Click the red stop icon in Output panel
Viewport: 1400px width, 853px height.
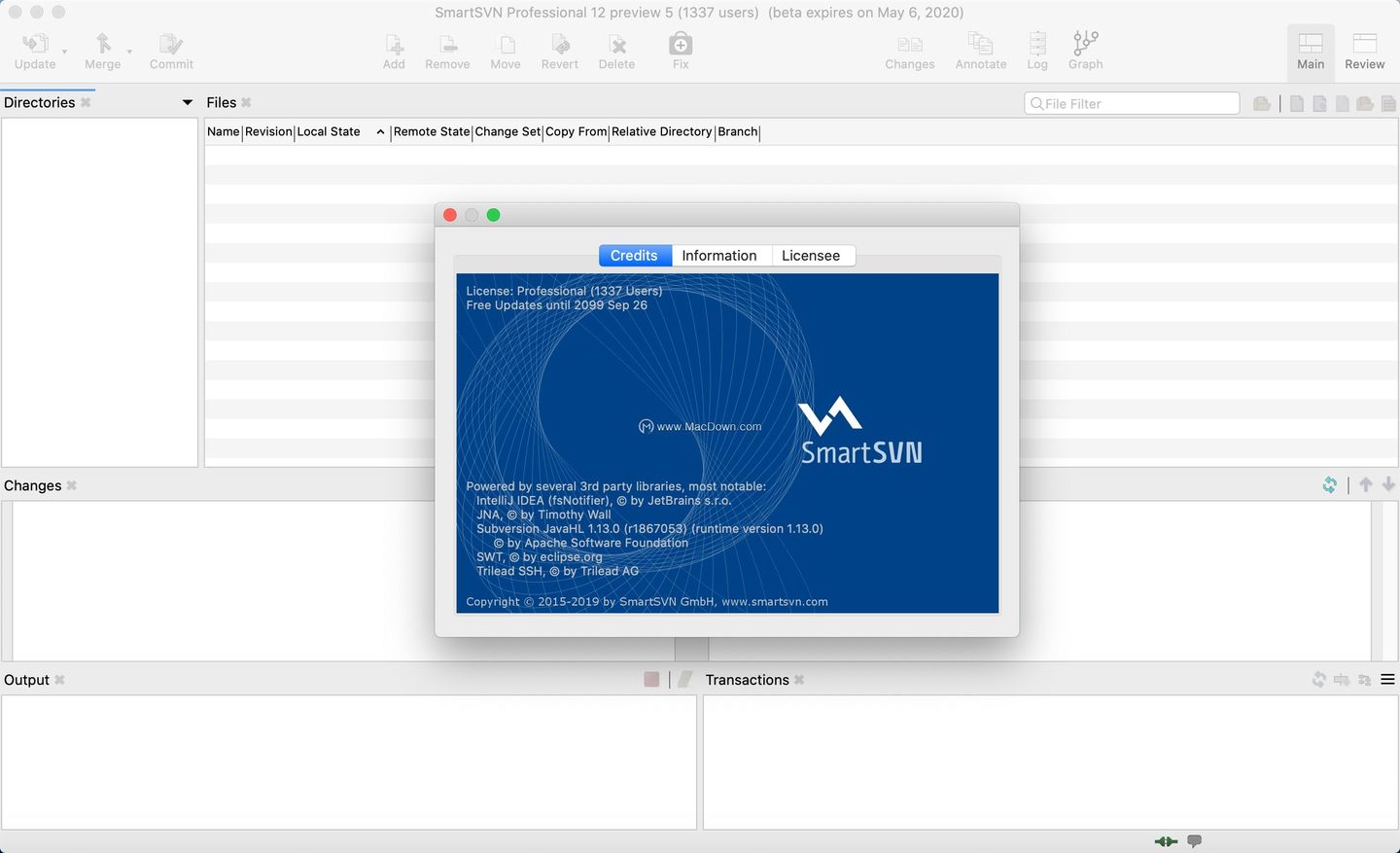coord(651,679)
